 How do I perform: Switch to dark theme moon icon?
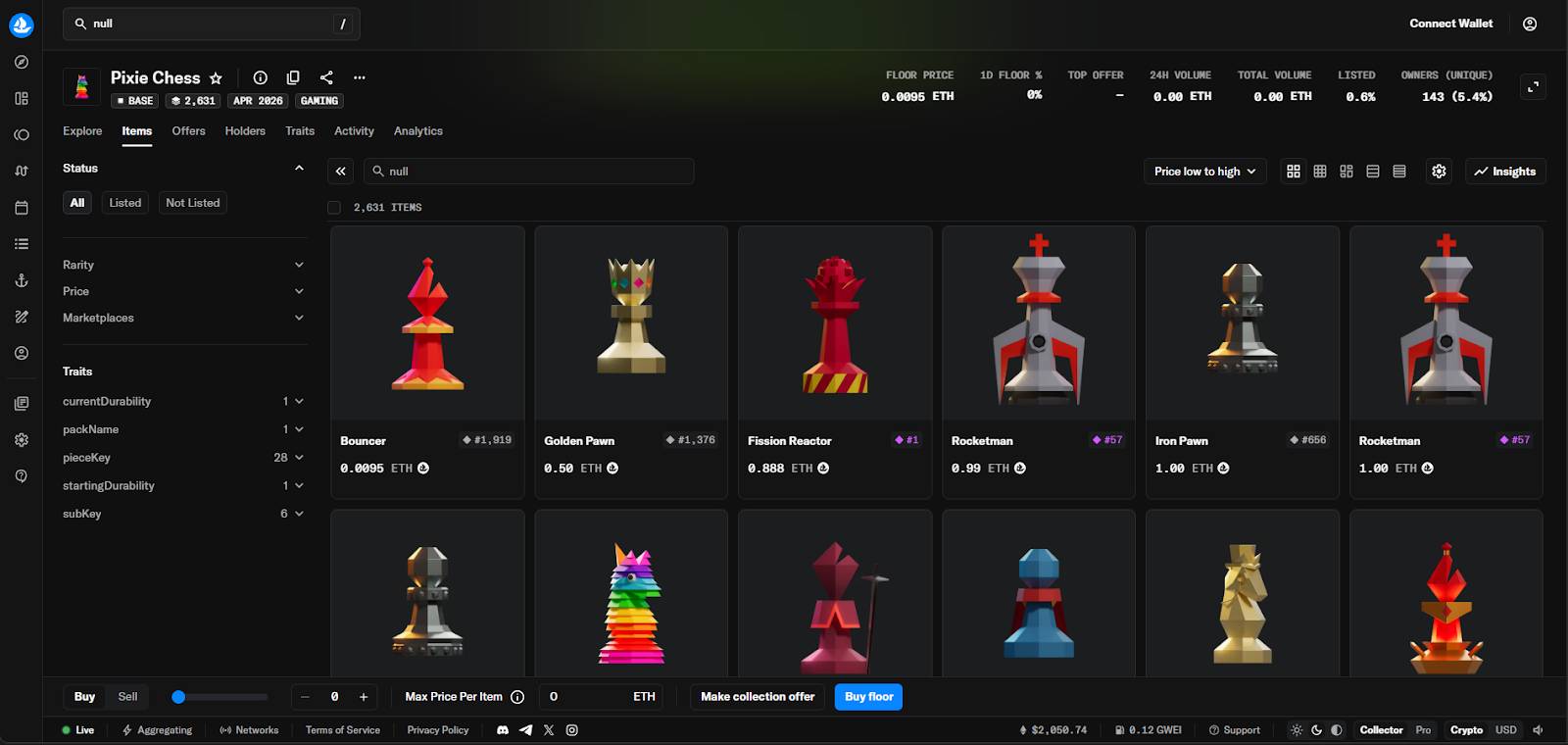1316,730
